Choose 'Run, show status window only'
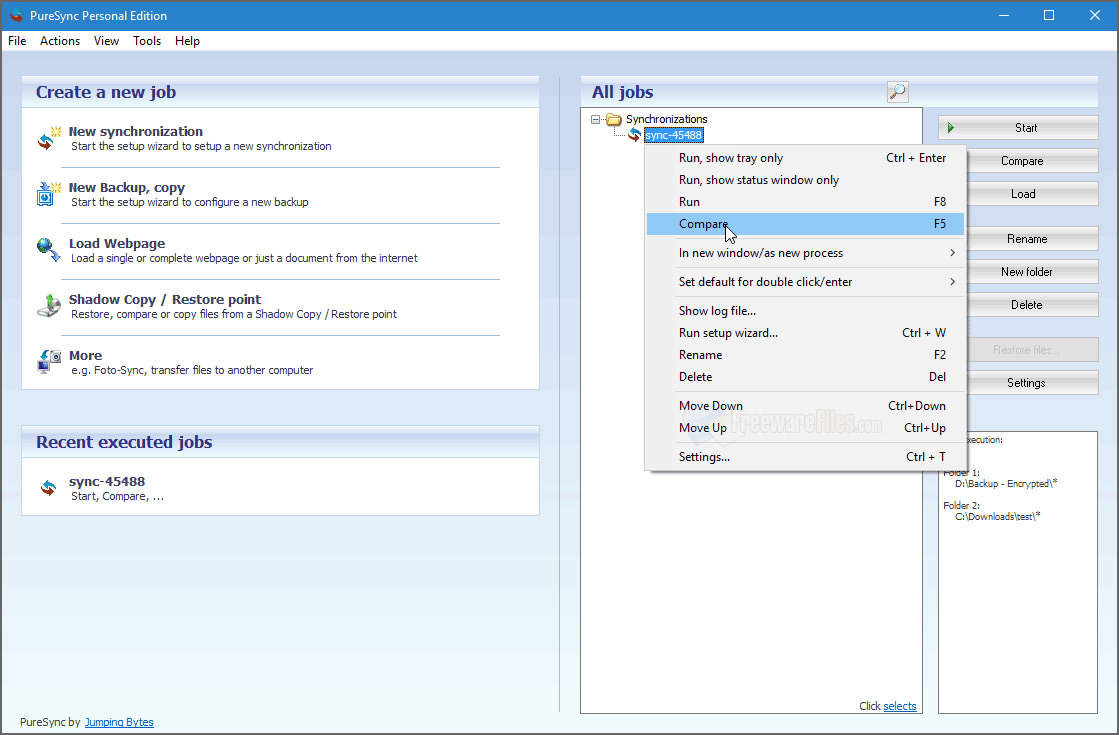 click(805, 180)
